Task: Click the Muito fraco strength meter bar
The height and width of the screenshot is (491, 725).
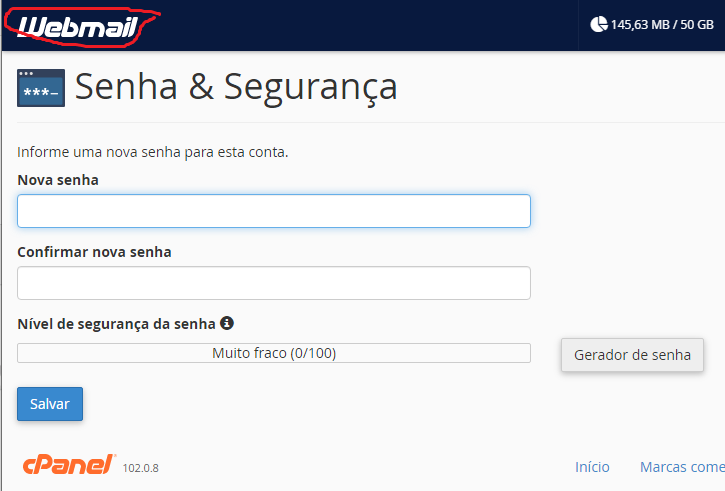Action: coord(274,353)
